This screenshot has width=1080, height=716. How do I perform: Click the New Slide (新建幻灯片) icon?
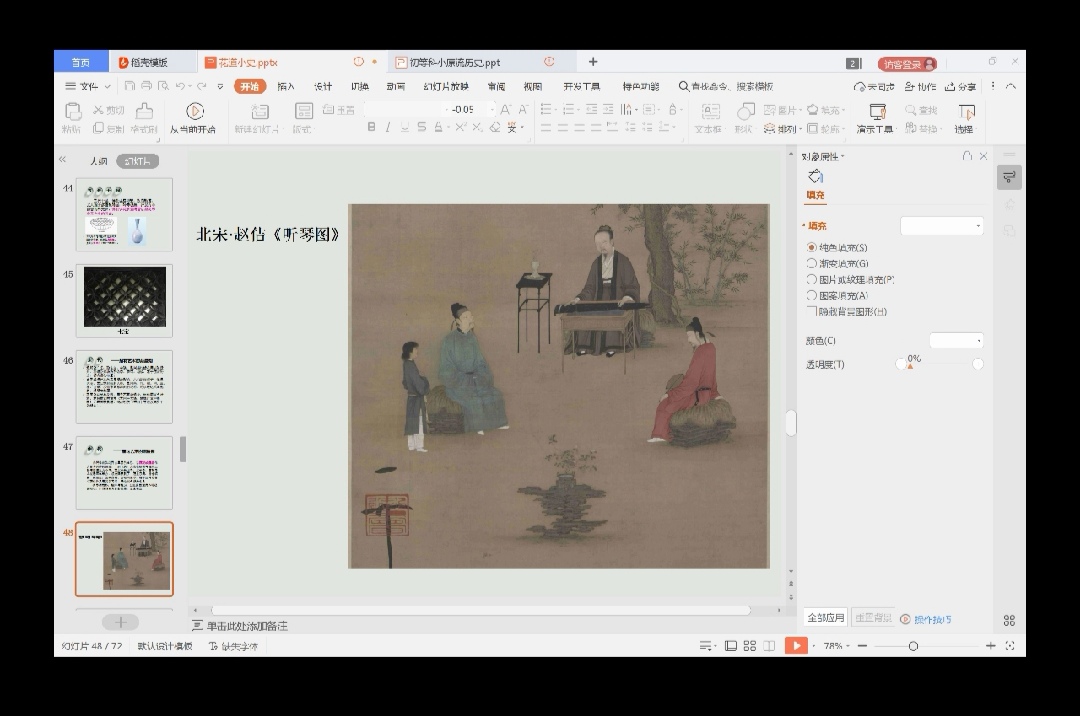click(x=259, y=112)
